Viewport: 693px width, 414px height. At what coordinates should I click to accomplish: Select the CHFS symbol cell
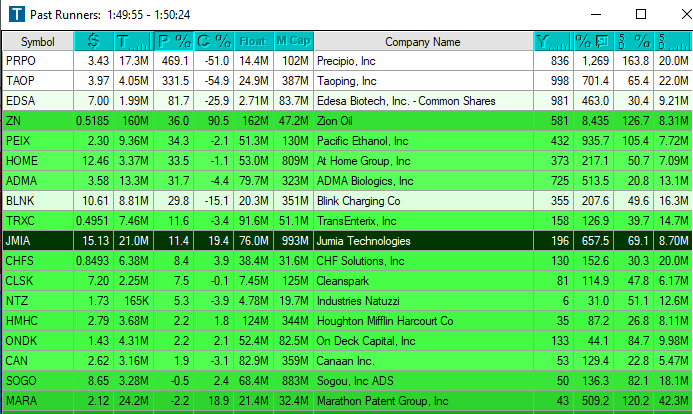38,261
